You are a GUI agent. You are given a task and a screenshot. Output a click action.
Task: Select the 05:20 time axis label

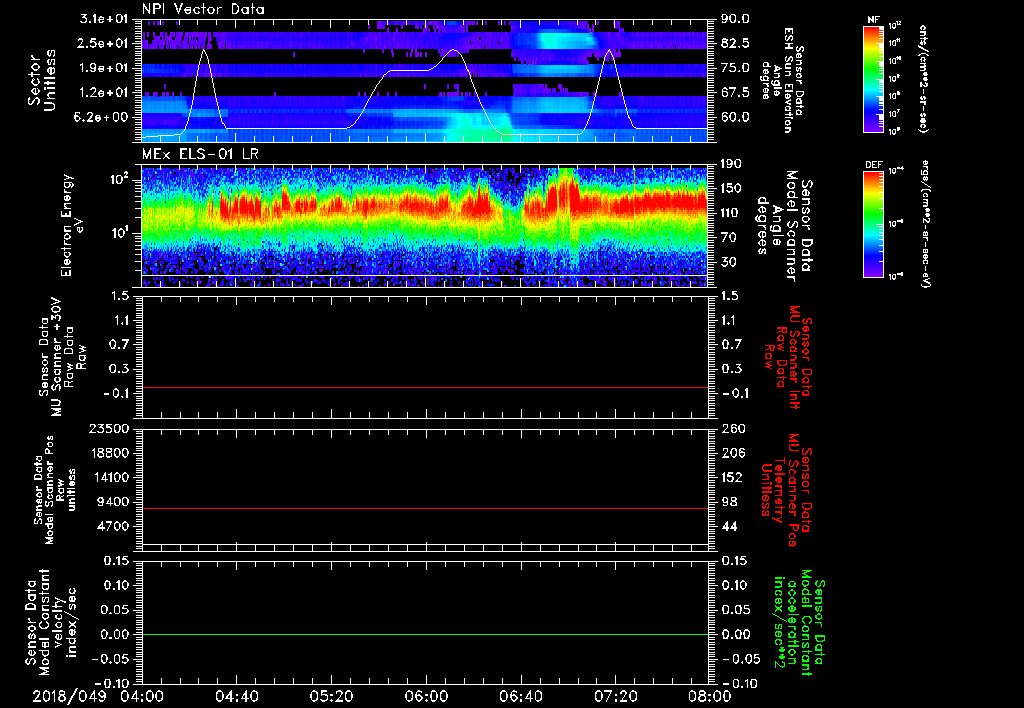[x=331, y=696]
